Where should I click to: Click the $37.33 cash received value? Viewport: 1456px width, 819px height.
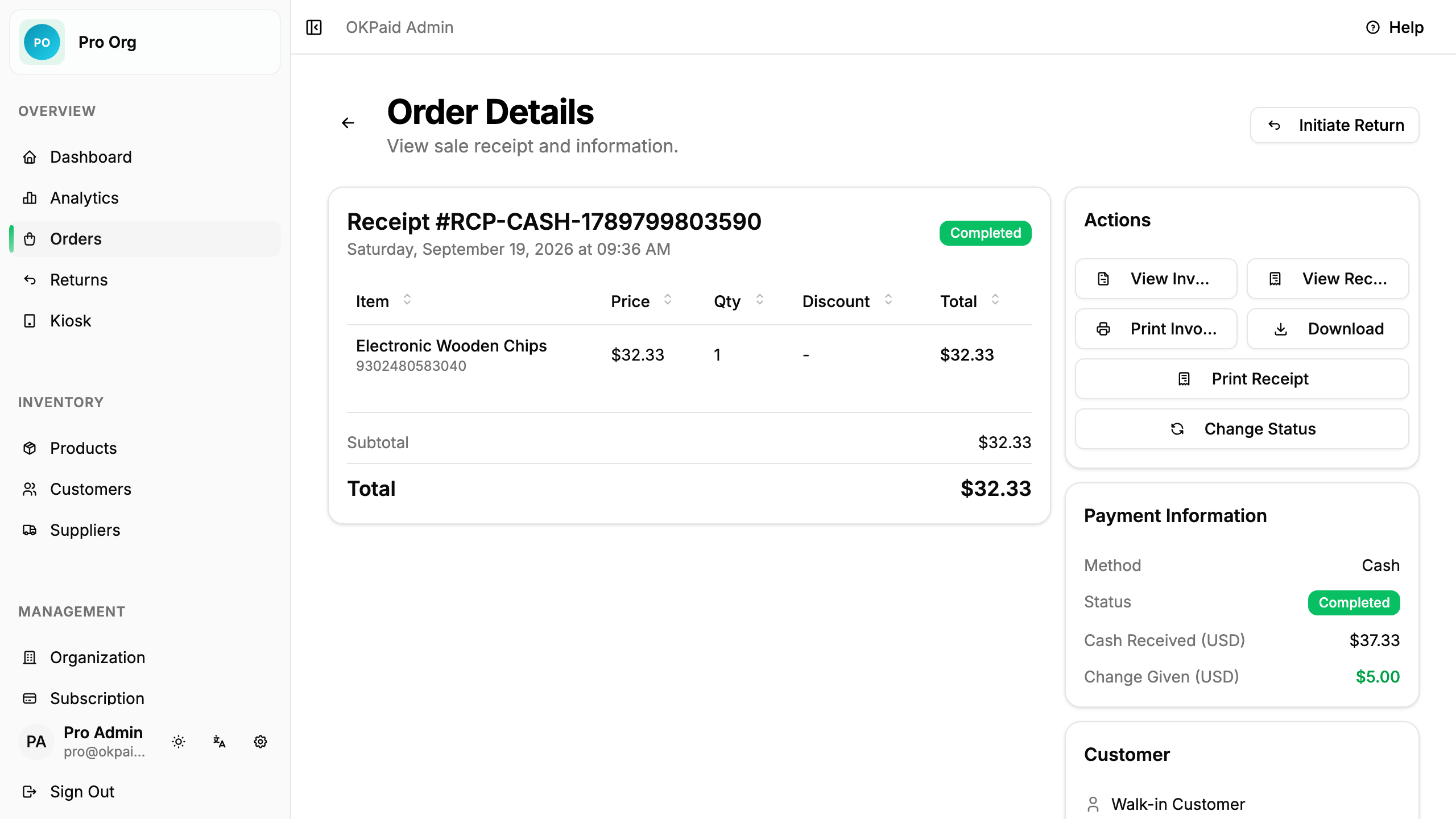[x=1375, y=640]
